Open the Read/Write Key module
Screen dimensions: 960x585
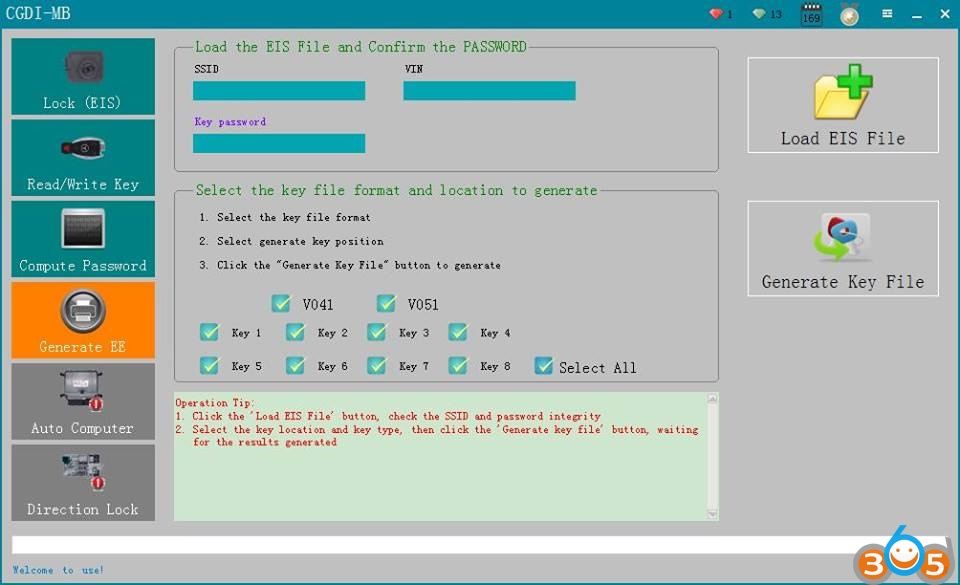[x=83, y=158]
